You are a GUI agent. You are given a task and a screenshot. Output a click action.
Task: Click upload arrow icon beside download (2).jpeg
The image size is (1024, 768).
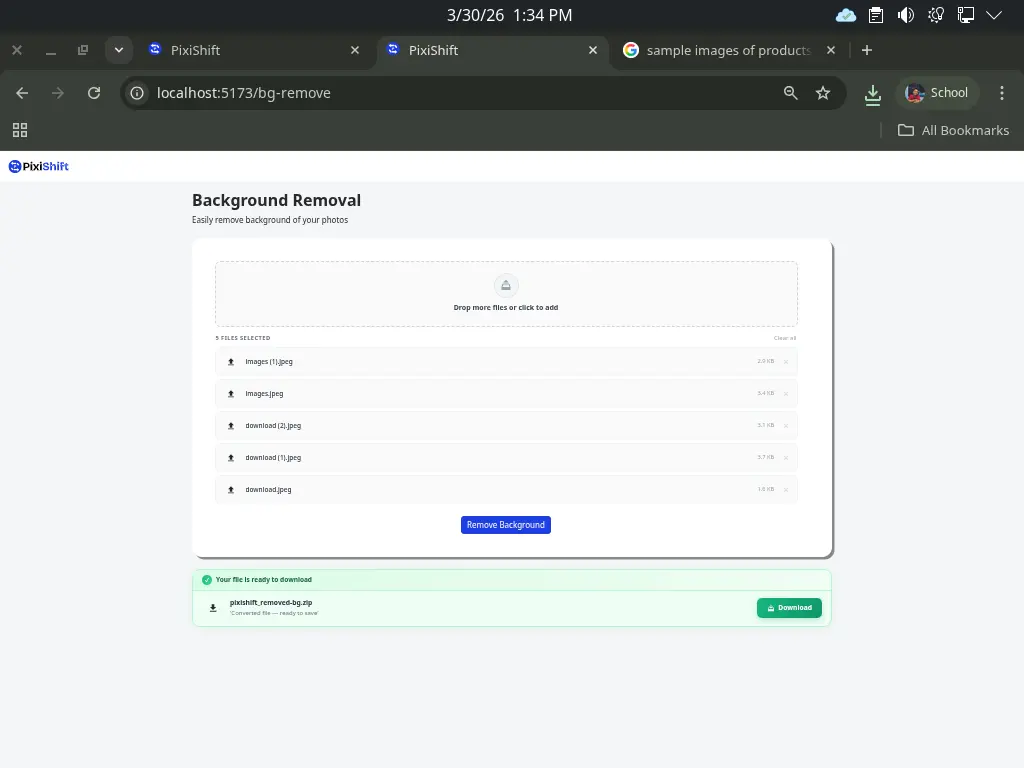coord(231,426)
